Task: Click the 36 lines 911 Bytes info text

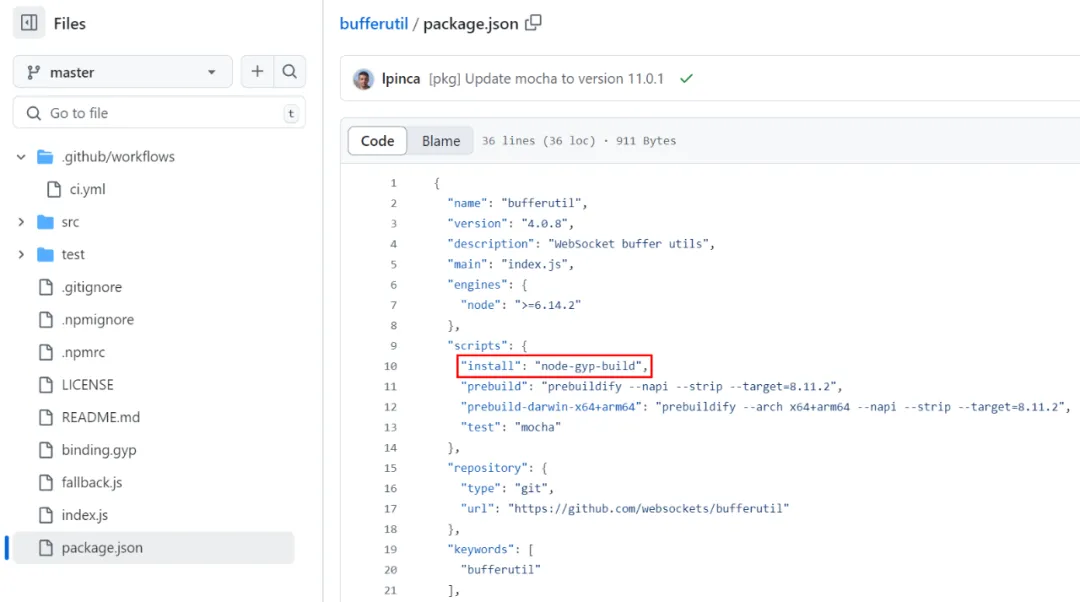Action: 579,141
